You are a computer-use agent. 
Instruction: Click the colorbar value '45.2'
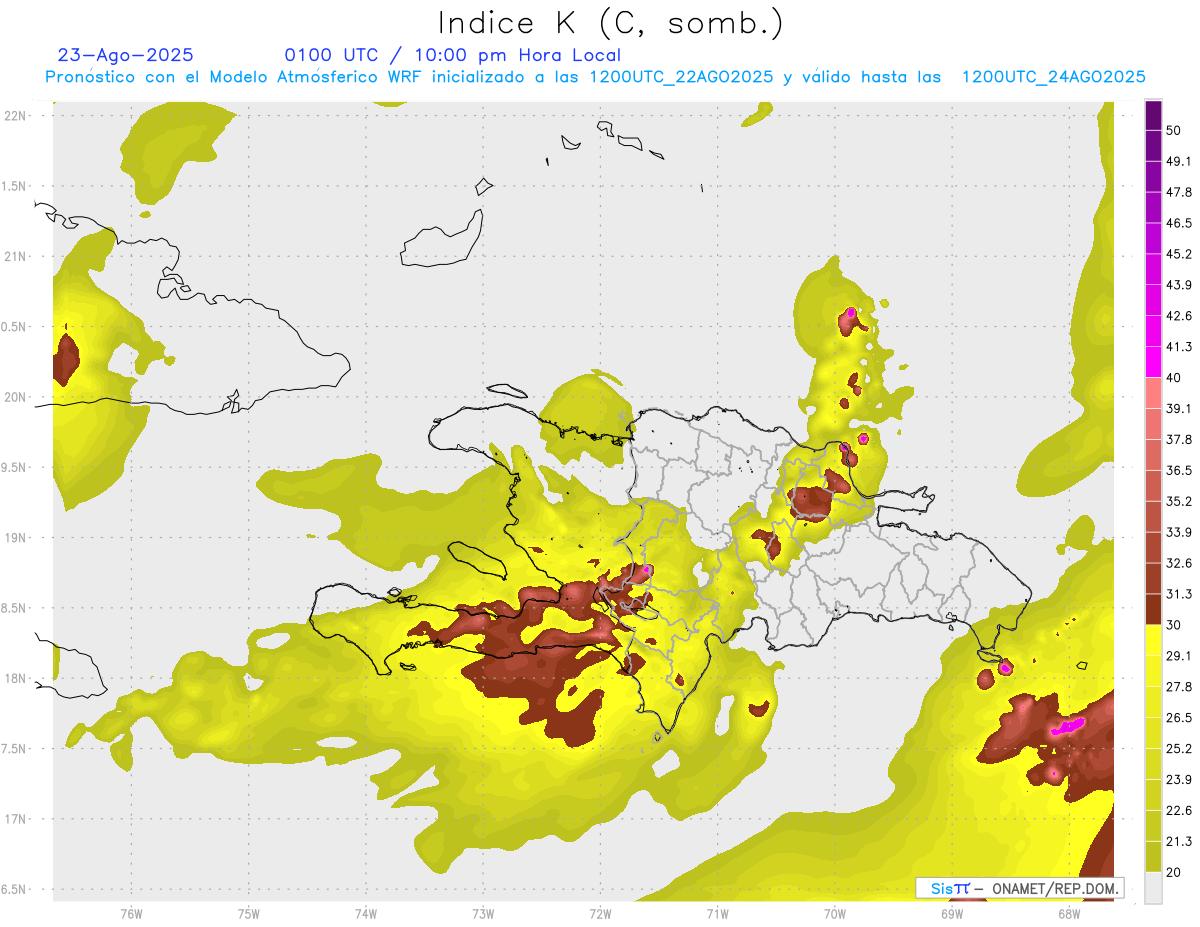point(1179,254)
